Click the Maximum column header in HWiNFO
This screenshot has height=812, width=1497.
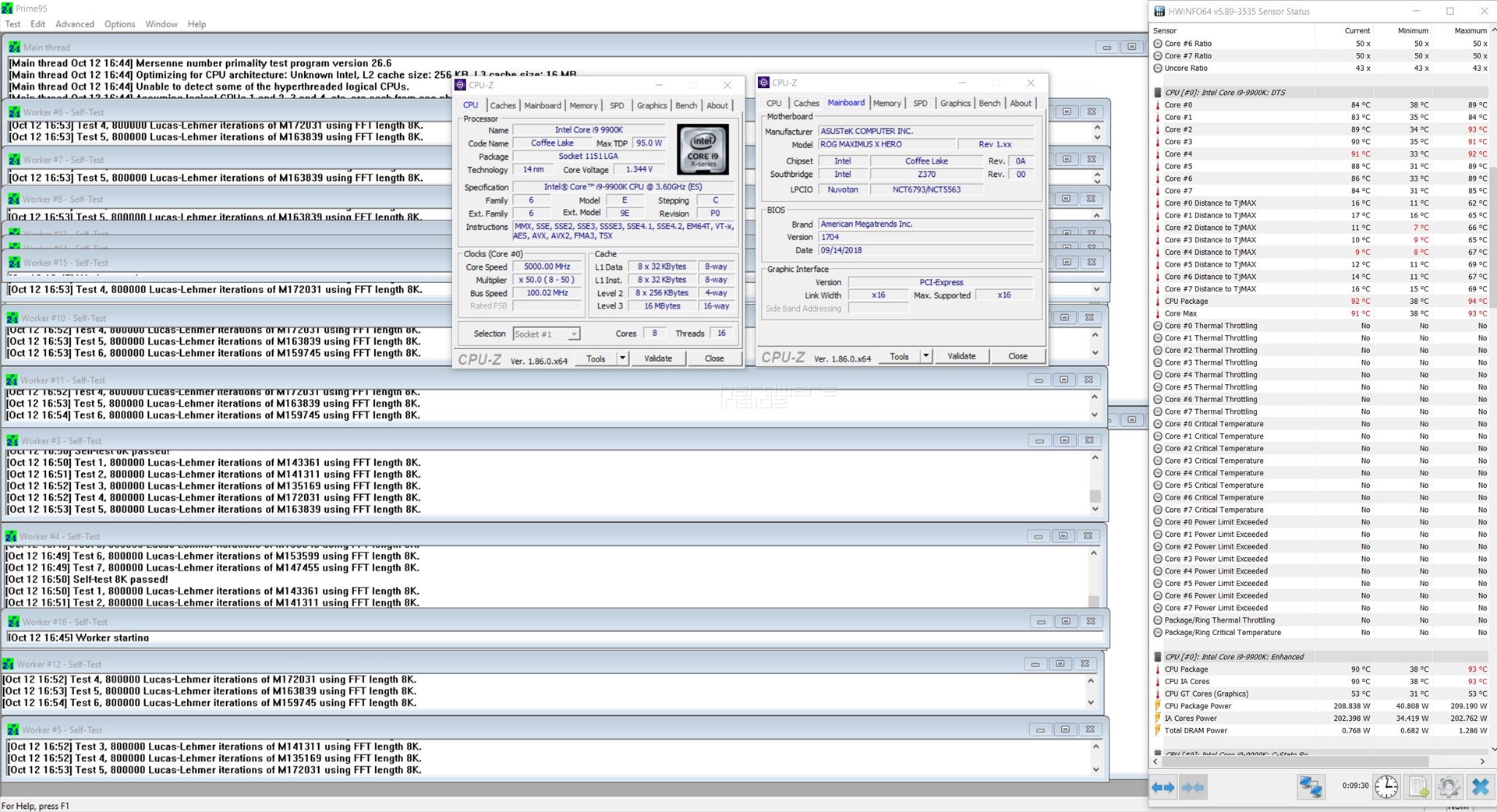click(x=1470, y=30)
